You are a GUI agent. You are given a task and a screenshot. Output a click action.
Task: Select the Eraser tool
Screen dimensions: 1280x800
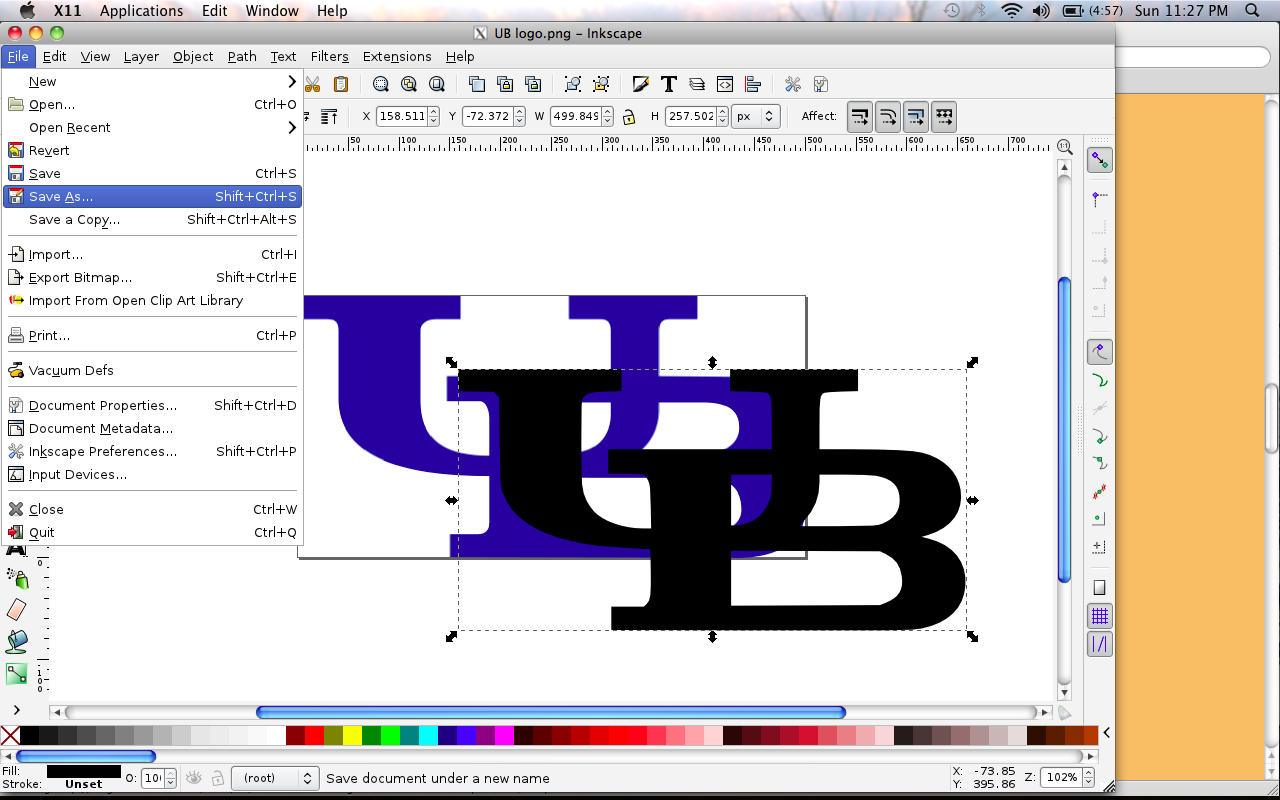(x=17, y=609)
